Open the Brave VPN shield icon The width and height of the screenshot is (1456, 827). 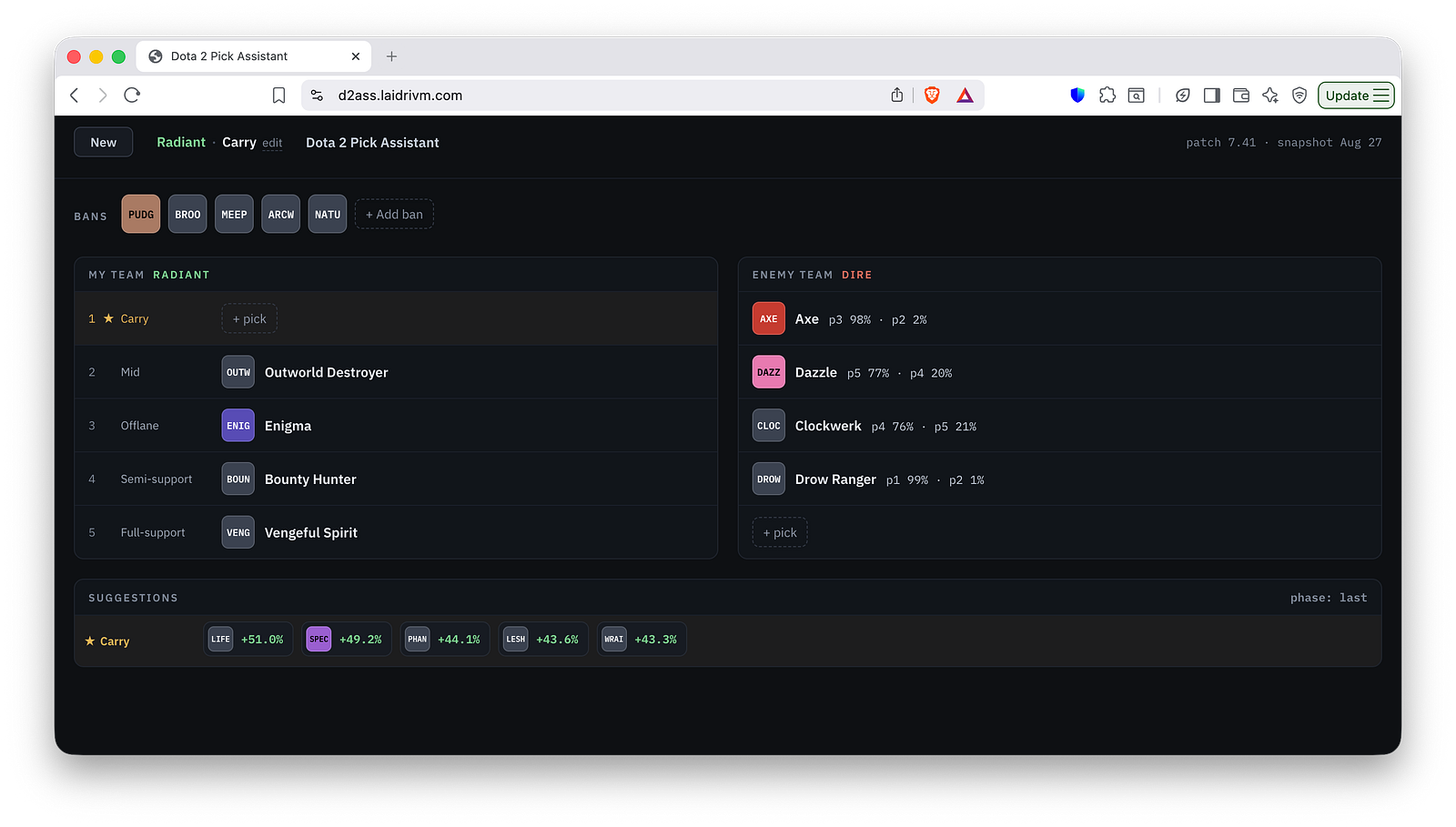[1299, 96]
